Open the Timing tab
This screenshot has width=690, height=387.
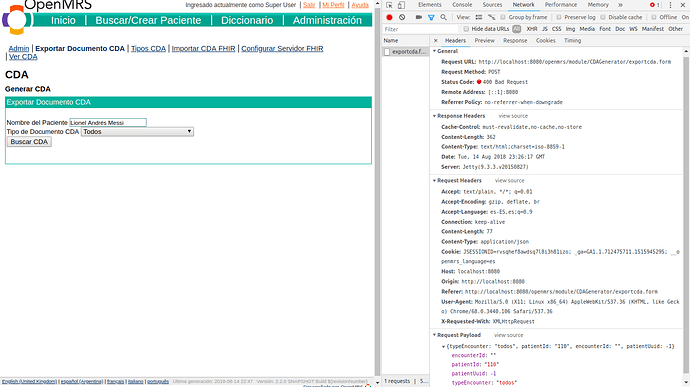pos(573,41)
